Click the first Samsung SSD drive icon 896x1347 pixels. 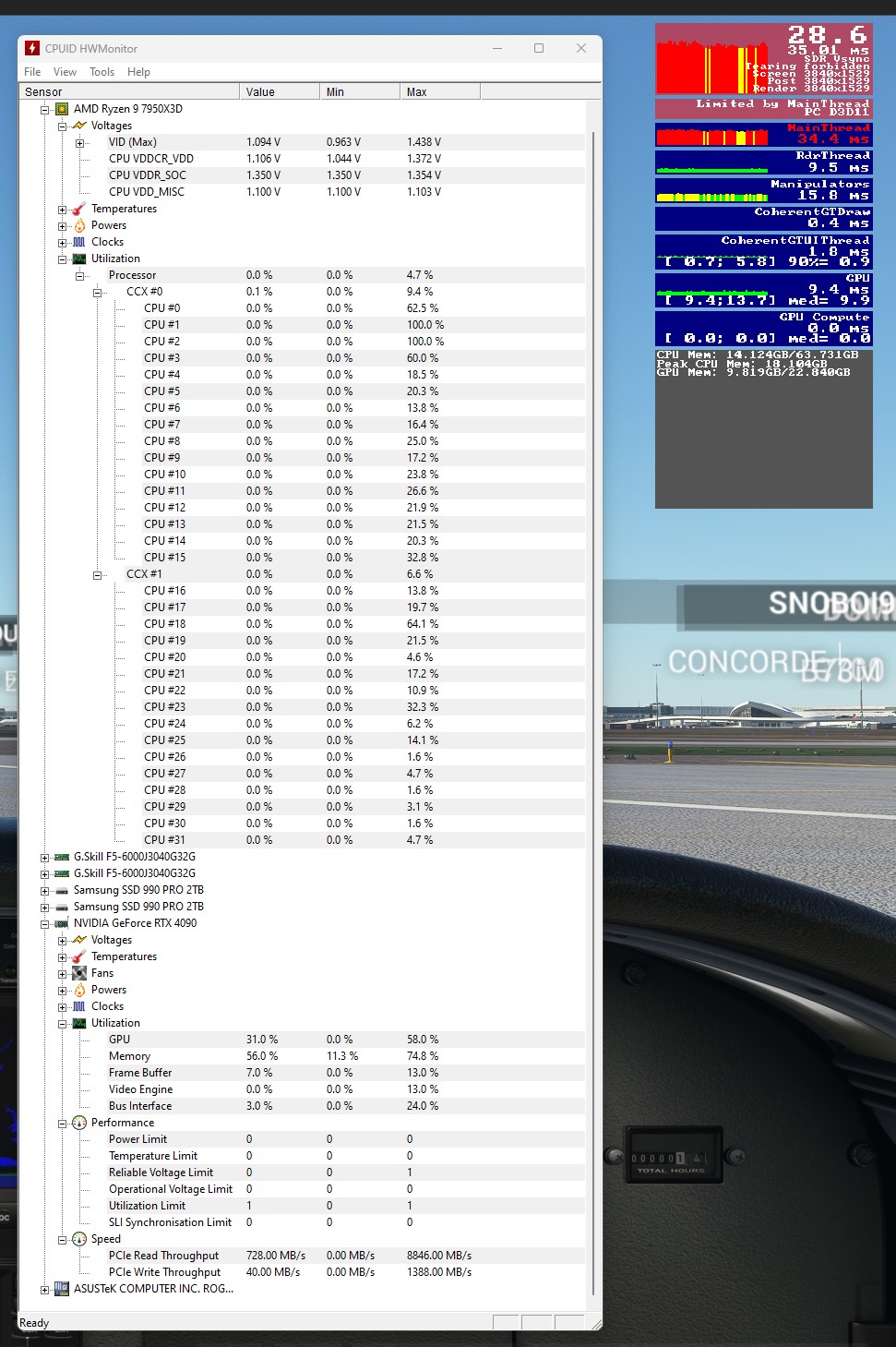(62, 890)
